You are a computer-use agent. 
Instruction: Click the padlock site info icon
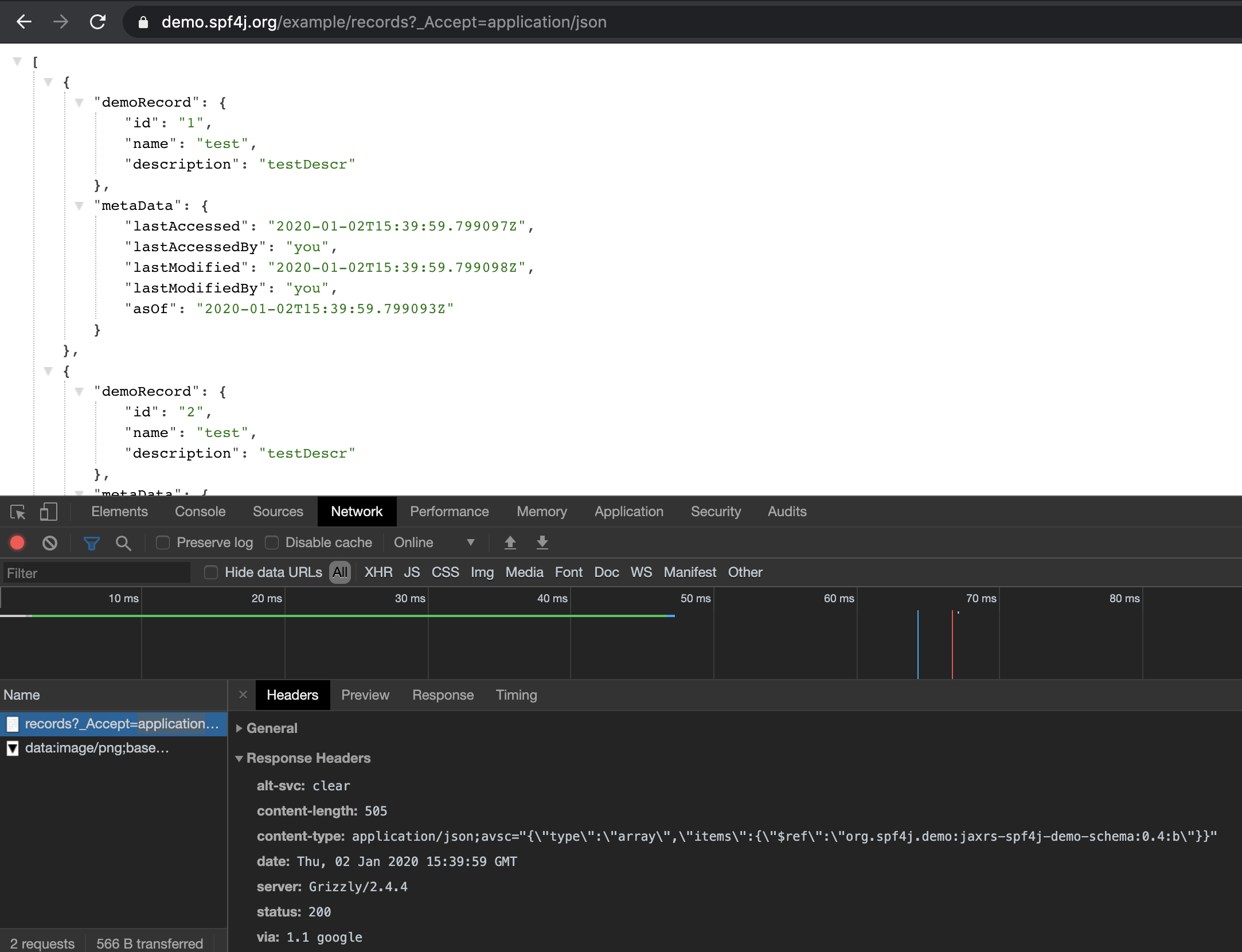(x=143, y=22)
